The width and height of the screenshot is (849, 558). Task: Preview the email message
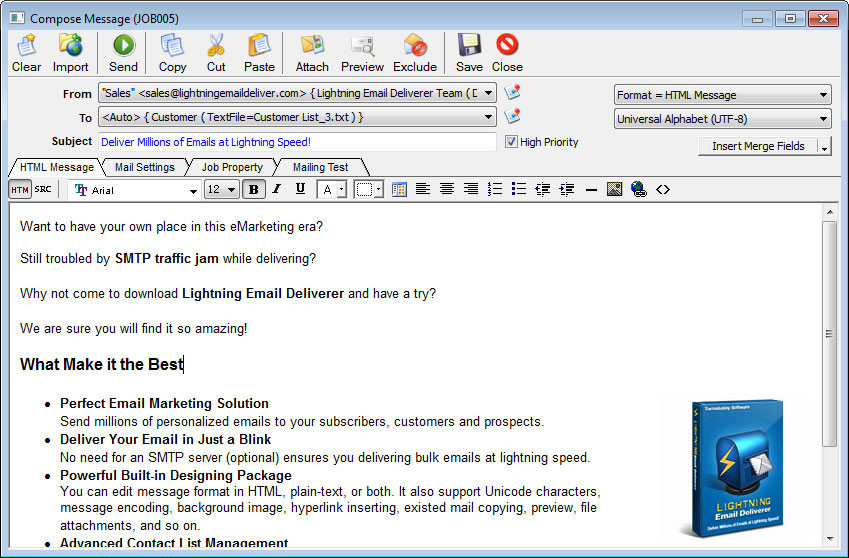coord(362,52)
